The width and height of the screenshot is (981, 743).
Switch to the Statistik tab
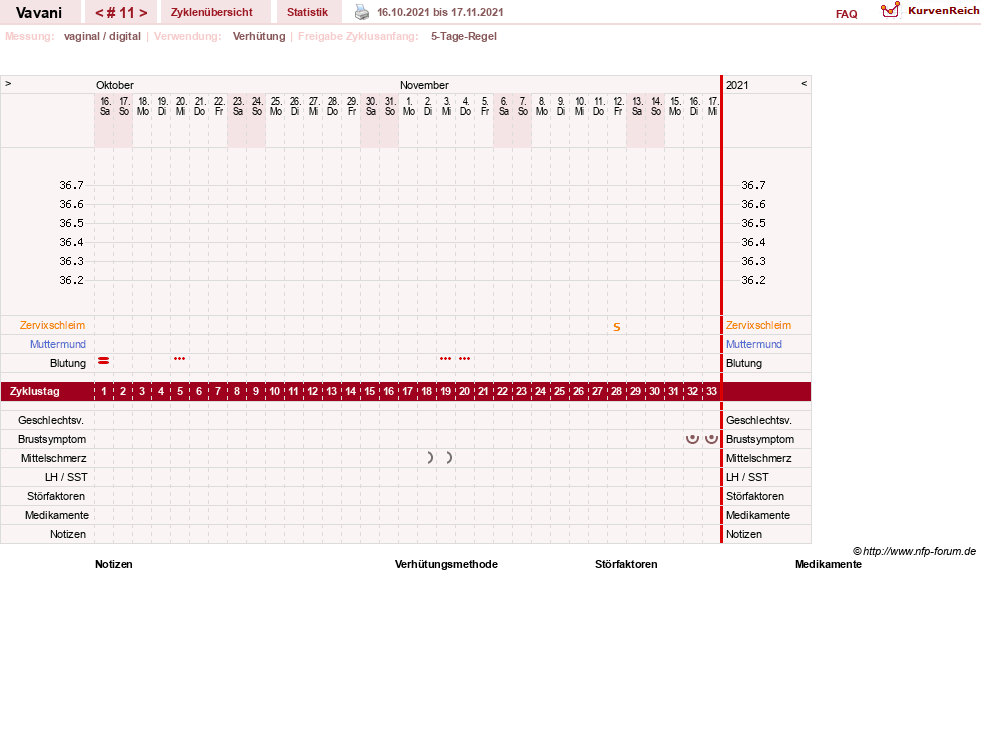(x=307, y=12)
